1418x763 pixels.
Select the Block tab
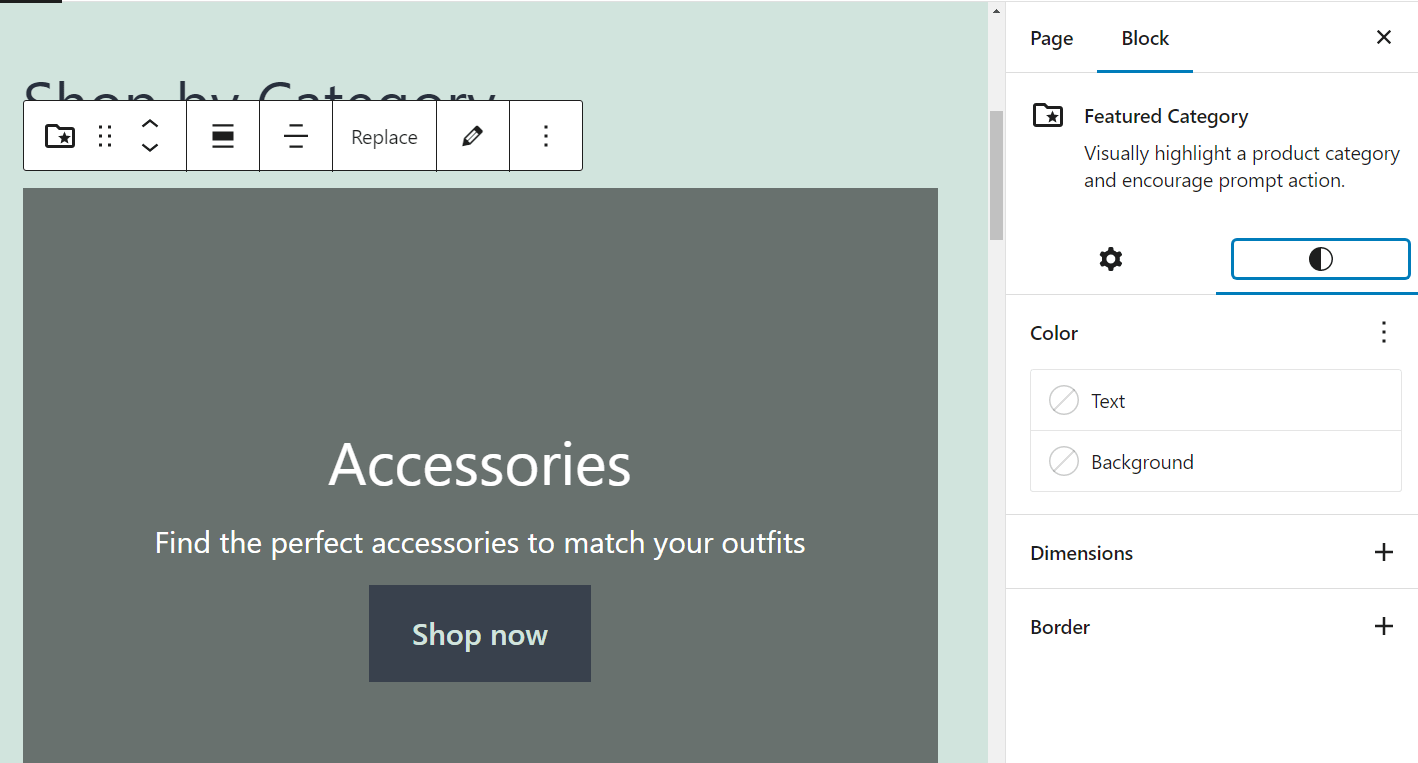point(1145,38)
